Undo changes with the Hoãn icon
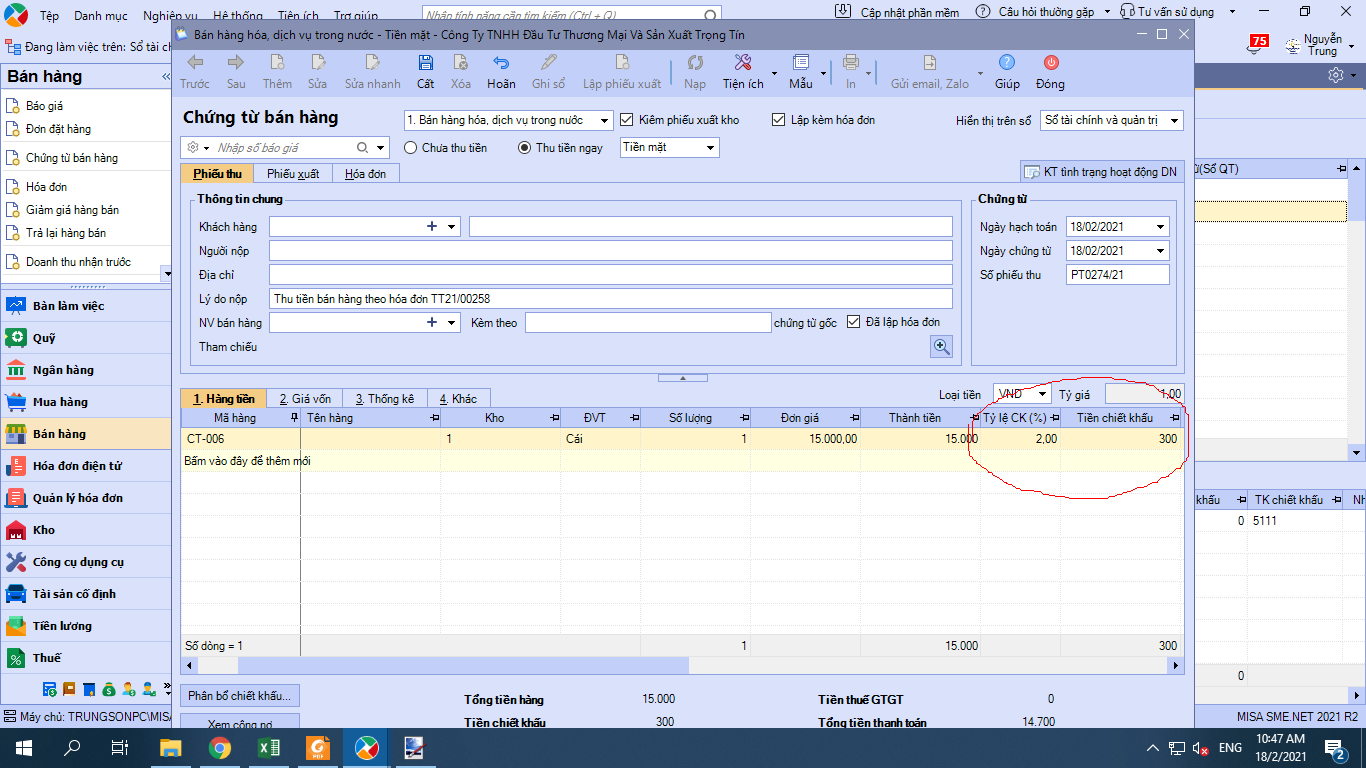This screenshot has width=1366, height=768. pyautogui.click(x=501, y=62)
